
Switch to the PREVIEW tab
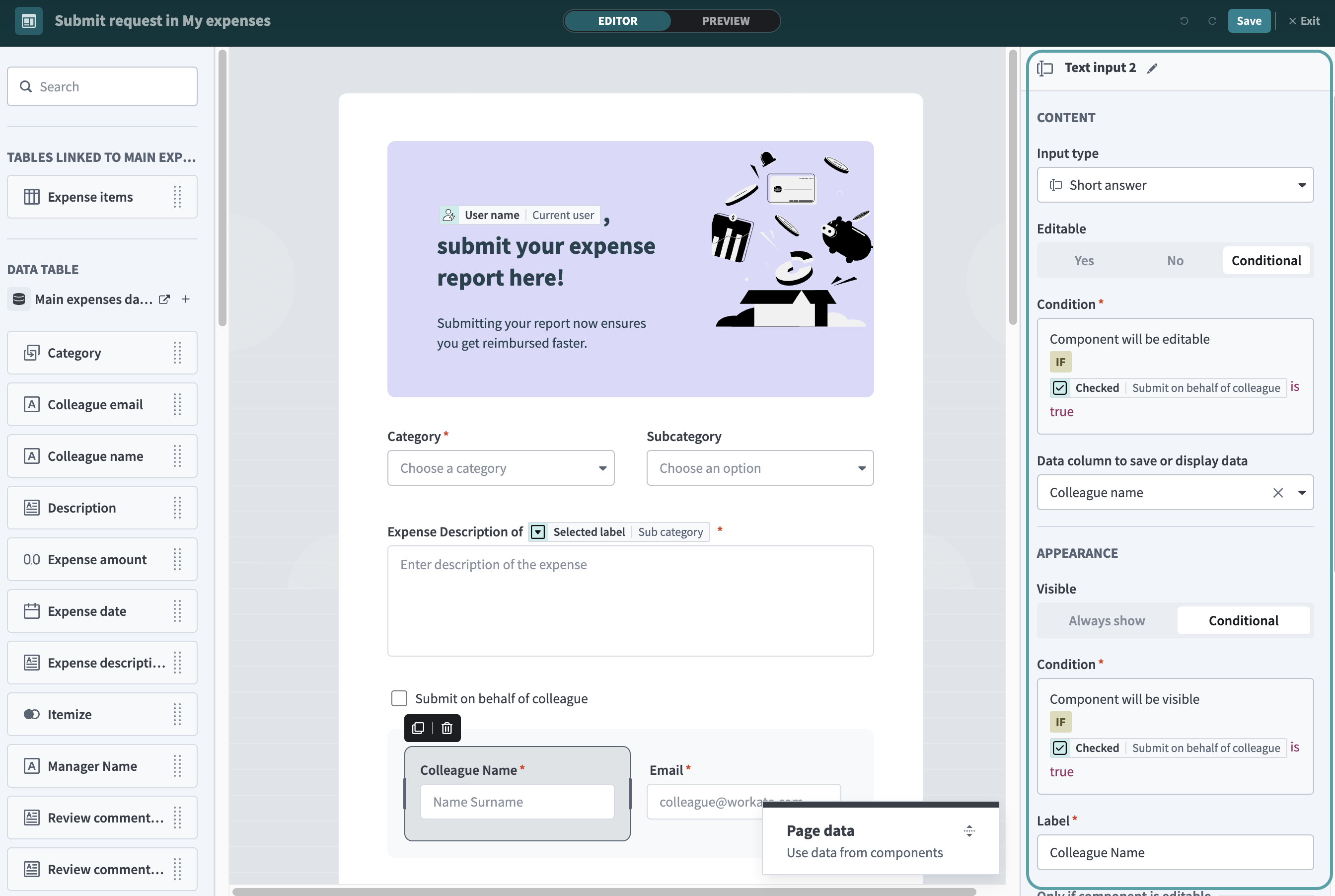click(726, 21)
